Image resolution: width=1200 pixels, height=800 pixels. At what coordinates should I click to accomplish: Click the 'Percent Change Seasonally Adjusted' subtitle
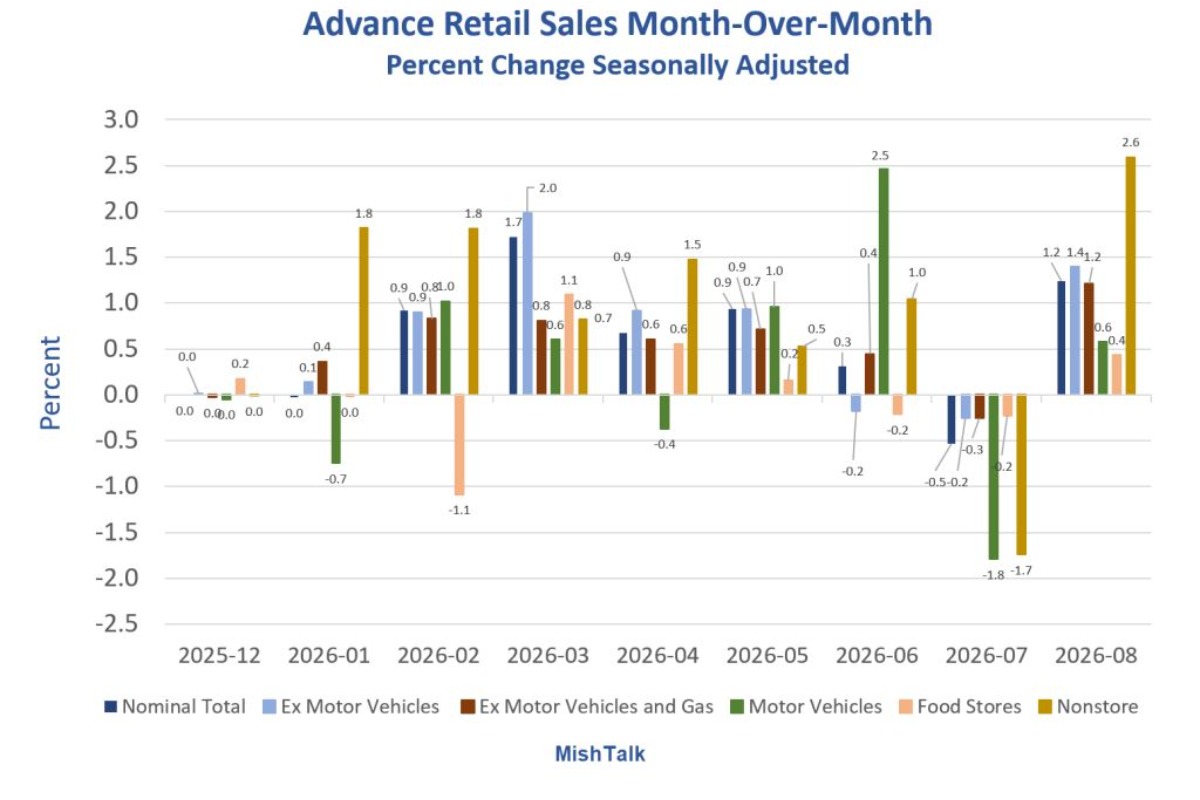click(x=618, y=65)
